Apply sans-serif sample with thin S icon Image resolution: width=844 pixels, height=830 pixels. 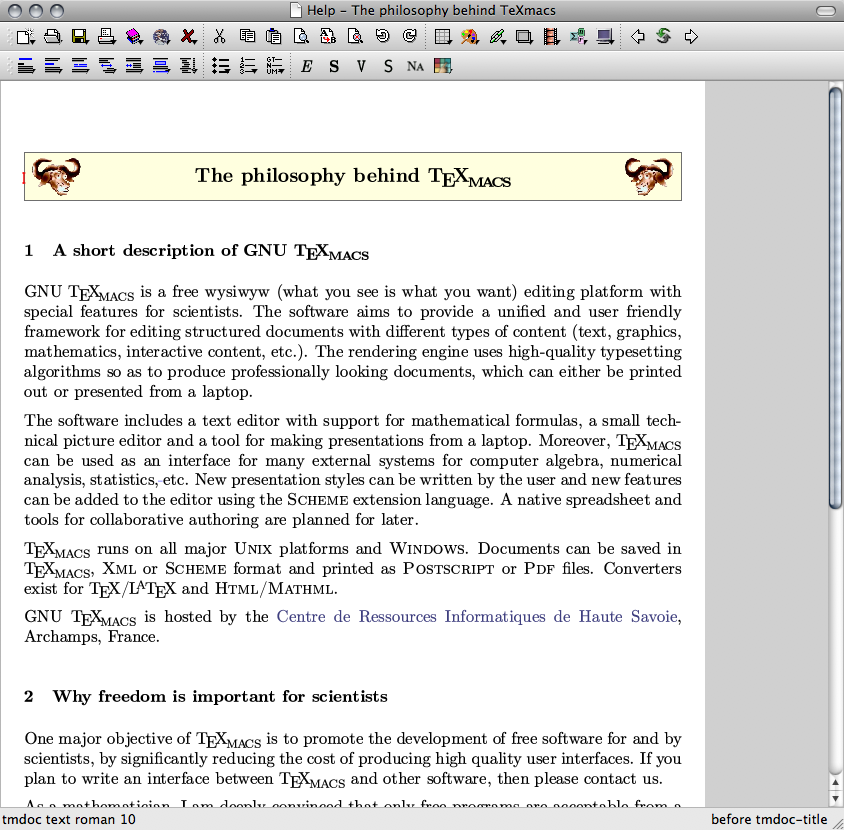pos(388,66)
